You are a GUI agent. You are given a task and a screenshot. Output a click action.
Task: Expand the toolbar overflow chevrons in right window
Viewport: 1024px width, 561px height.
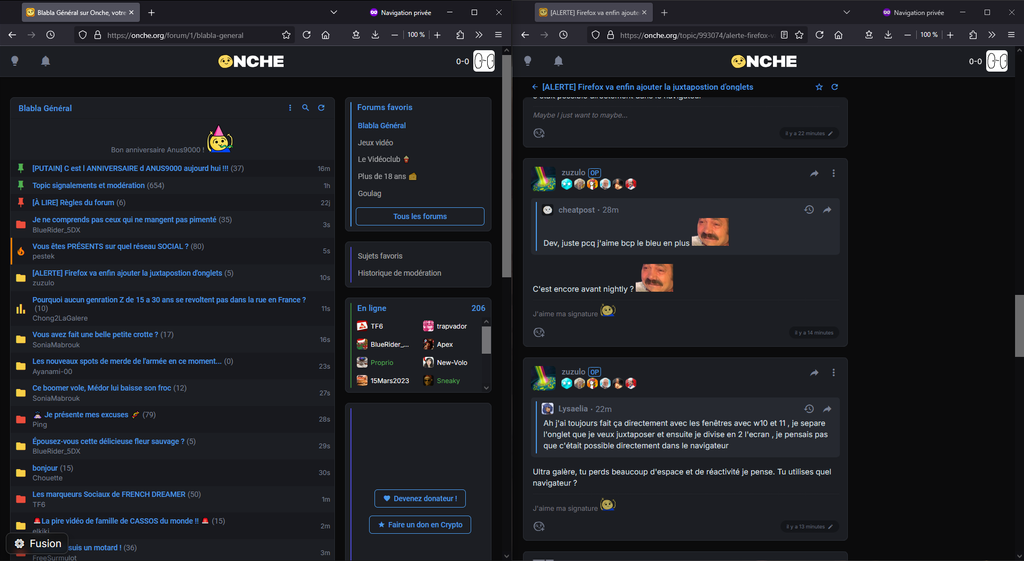pyautogui.click(x=989, y=34)
